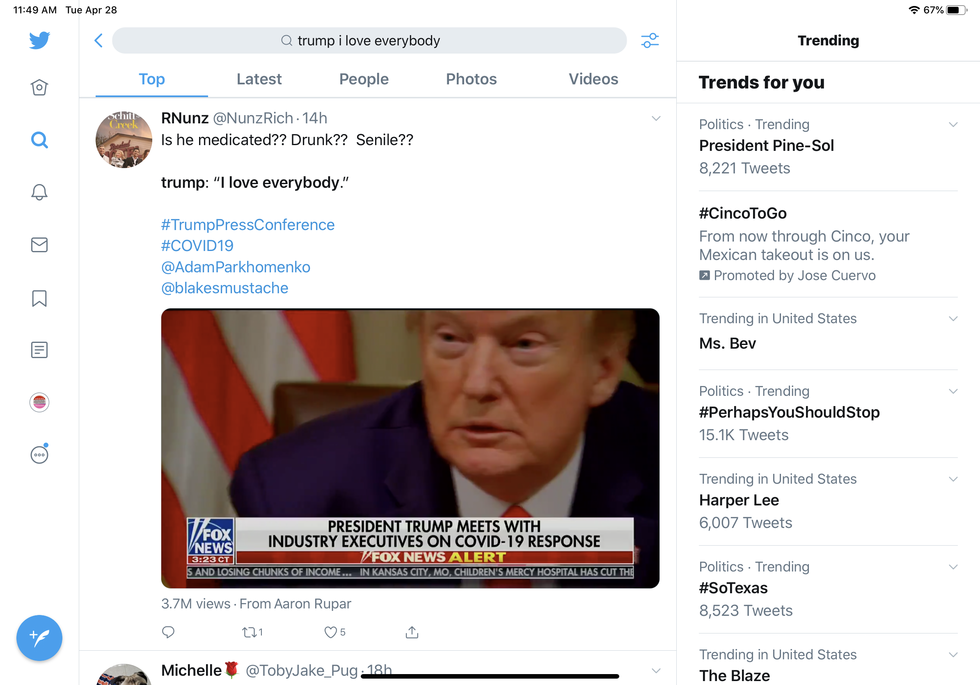Screen dimensions: 980x685
Task: Open options for President Pine-Sol trend
Action: (953, 125)
